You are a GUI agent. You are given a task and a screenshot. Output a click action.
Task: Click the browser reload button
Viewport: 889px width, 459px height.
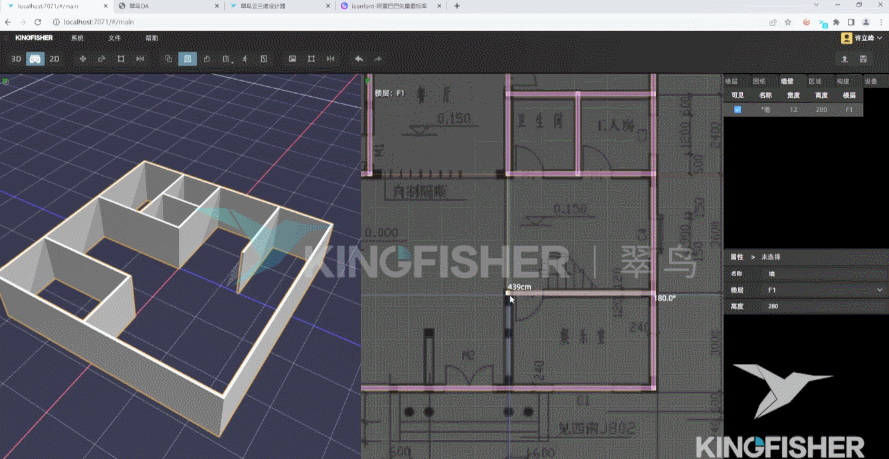[37, 22]
